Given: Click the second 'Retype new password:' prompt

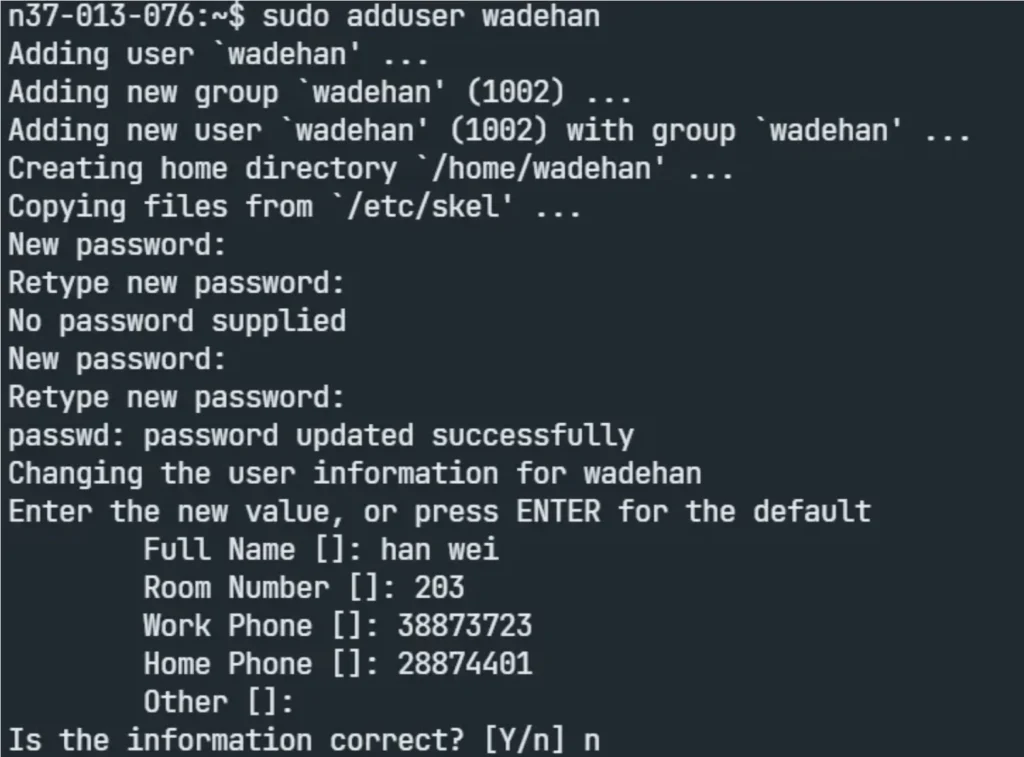Looking at the screenshot, I should coord(176,397).
